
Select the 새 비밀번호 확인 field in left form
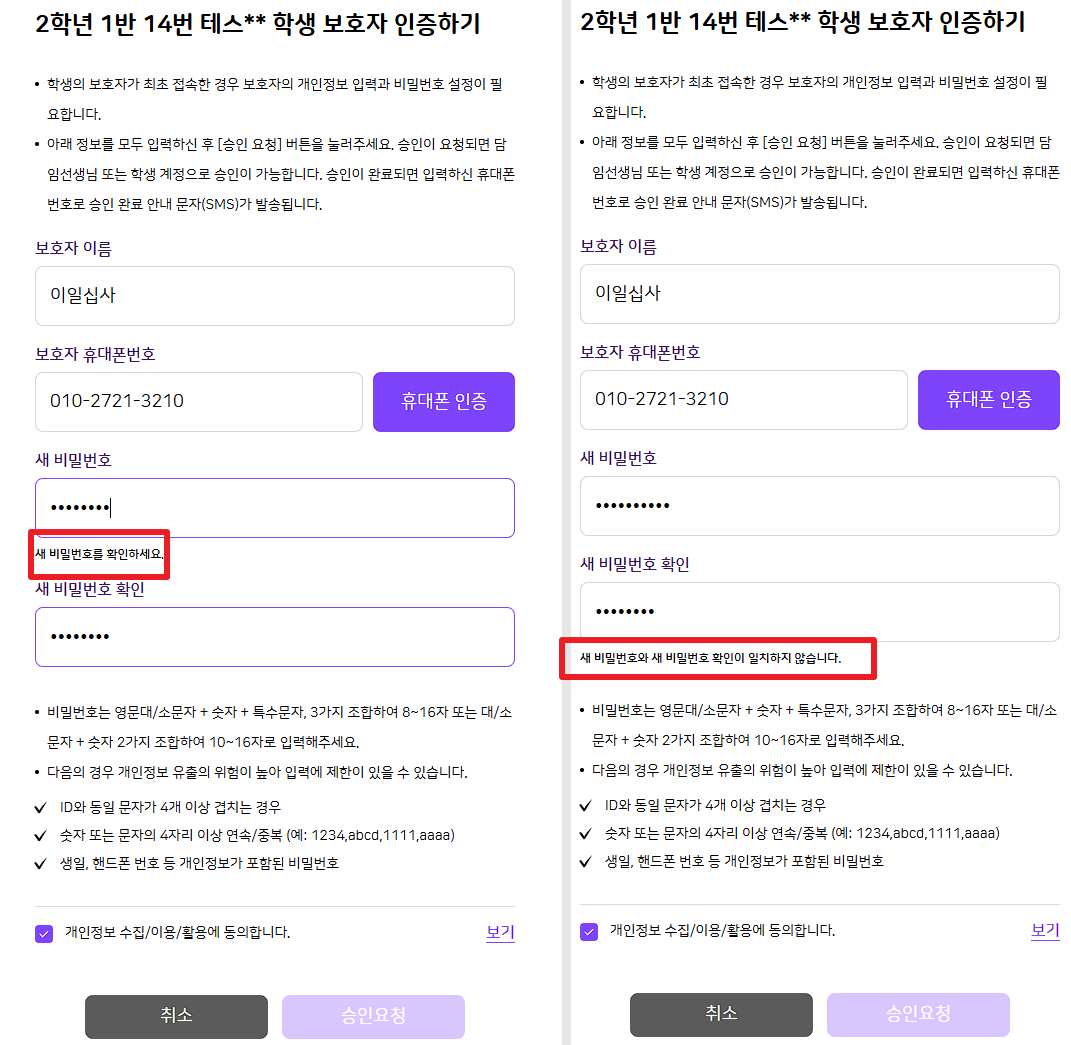click(274, 637)
